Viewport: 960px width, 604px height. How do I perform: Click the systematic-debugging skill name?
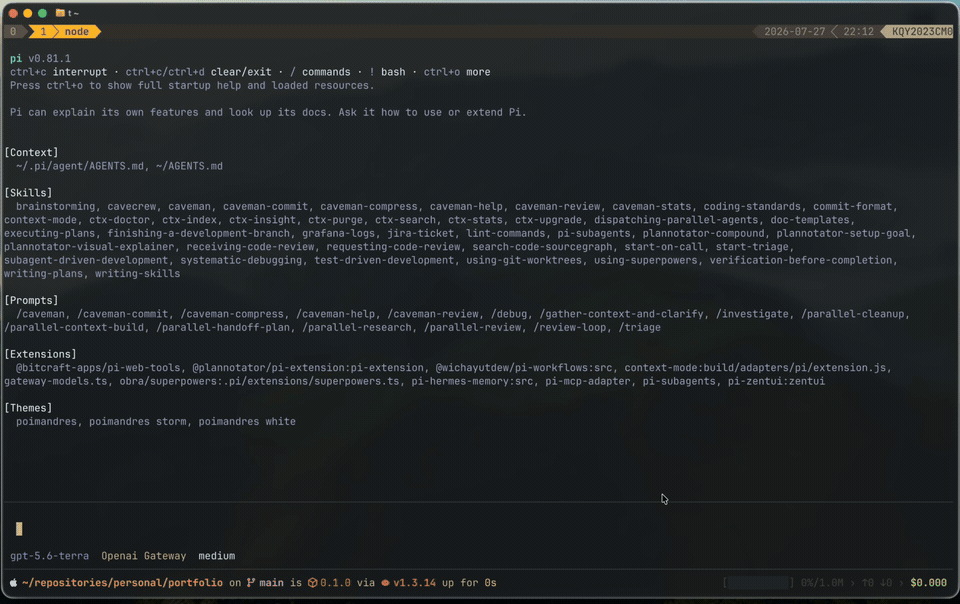tap(241, 260)
